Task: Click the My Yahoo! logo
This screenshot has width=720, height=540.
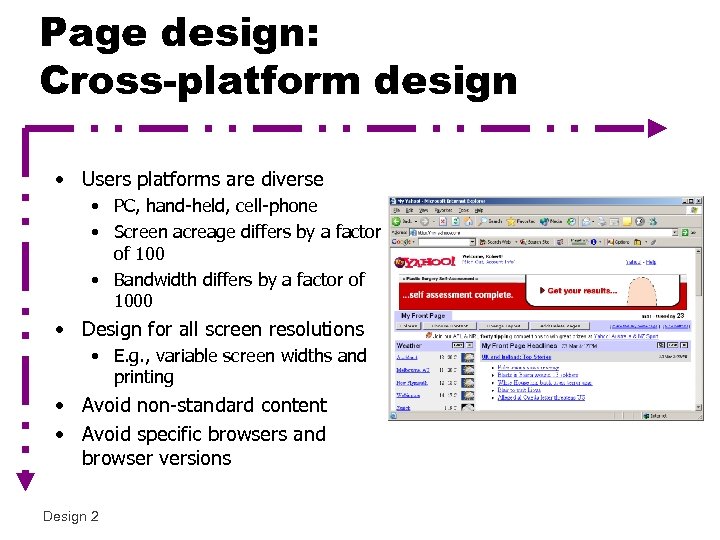Action: point(424,262)
